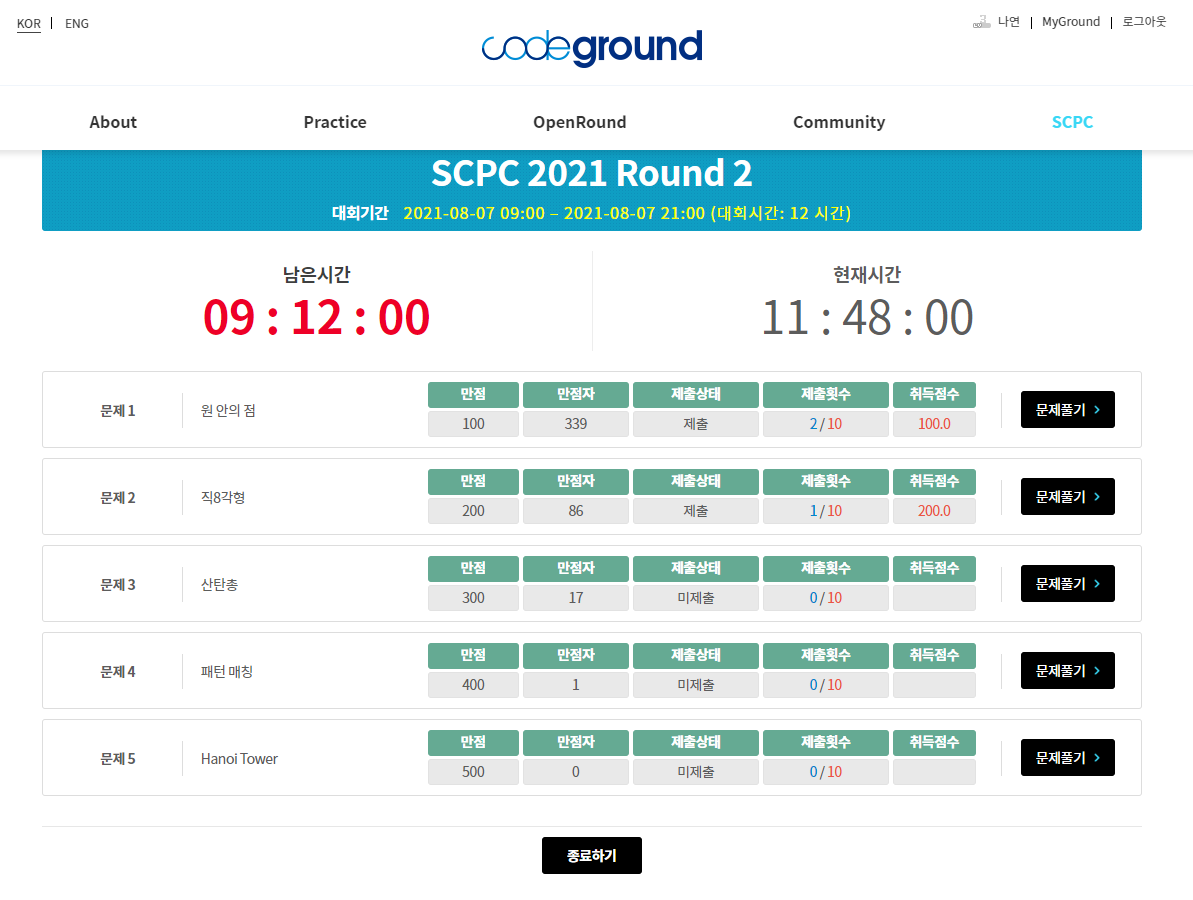Open the Practice menu
Viewport: 1193px width, 900px height.
click(x=335, y=122)
